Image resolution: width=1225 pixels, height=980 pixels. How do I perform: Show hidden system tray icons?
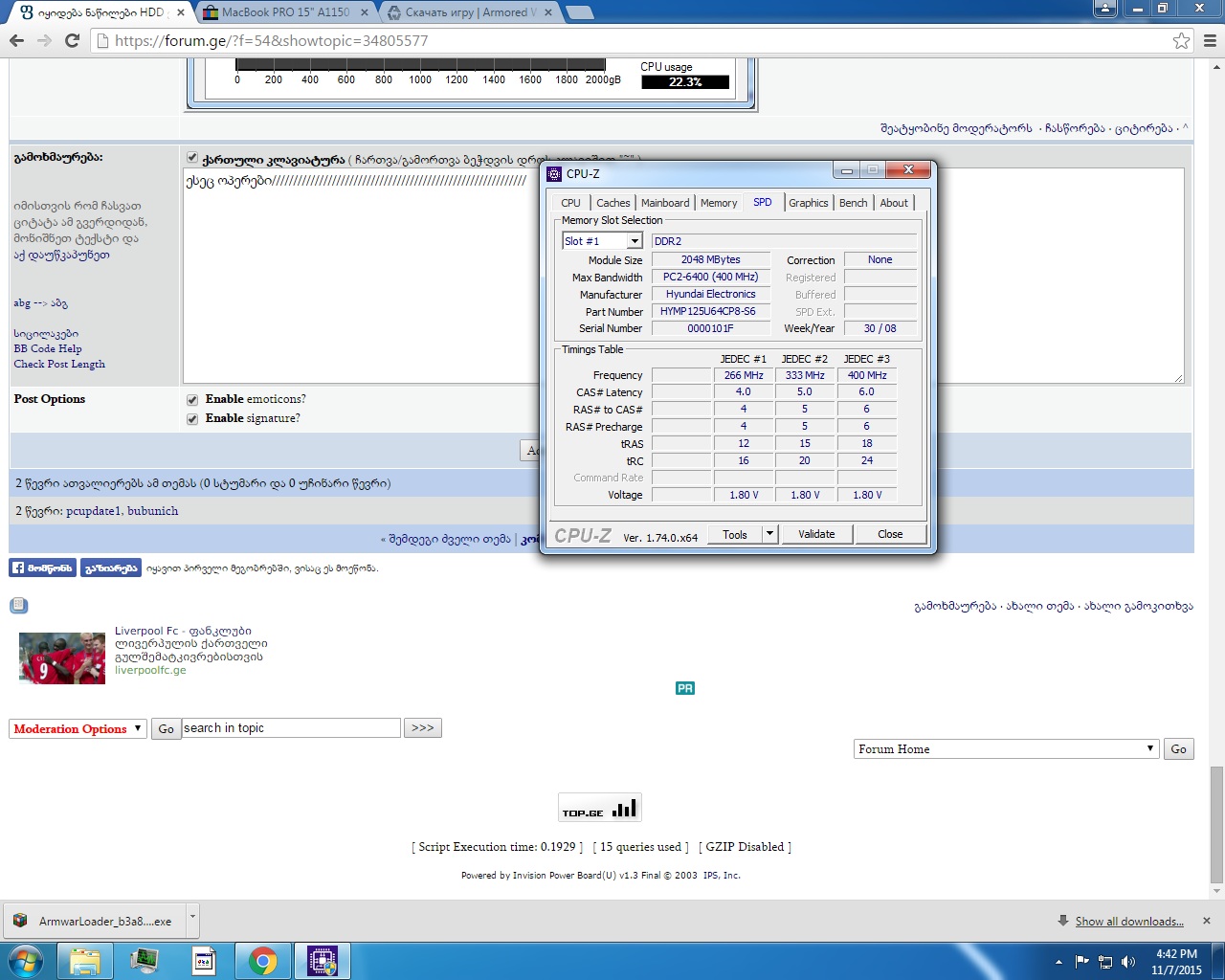click(1058, 962)
